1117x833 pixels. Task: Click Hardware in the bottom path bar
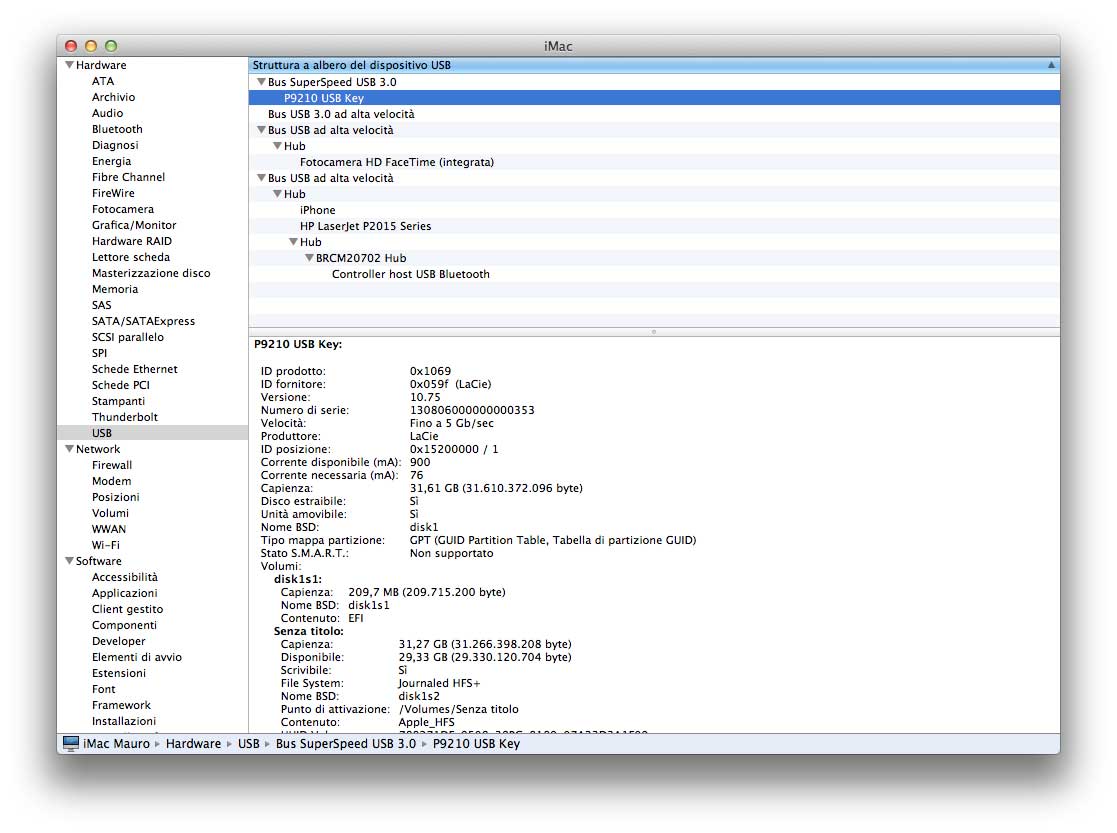tap(193, 743)
